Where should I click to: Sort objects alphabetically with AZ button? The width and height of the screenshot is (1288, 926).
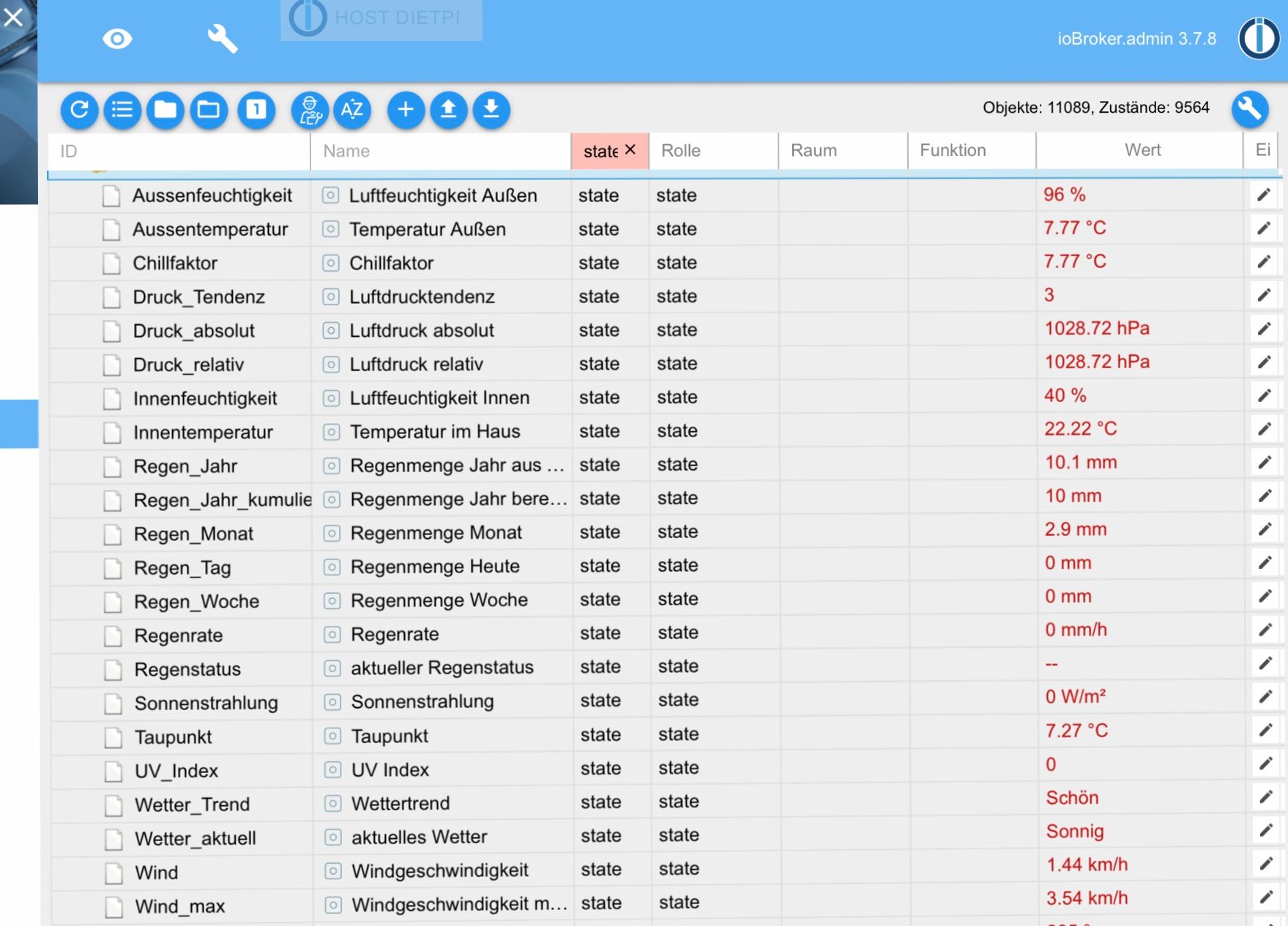352,111
